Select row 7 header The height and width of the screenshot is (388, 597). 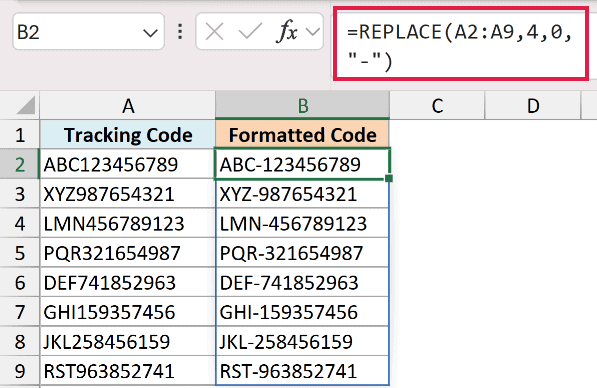pyautogui.click(x=20, y=312)
